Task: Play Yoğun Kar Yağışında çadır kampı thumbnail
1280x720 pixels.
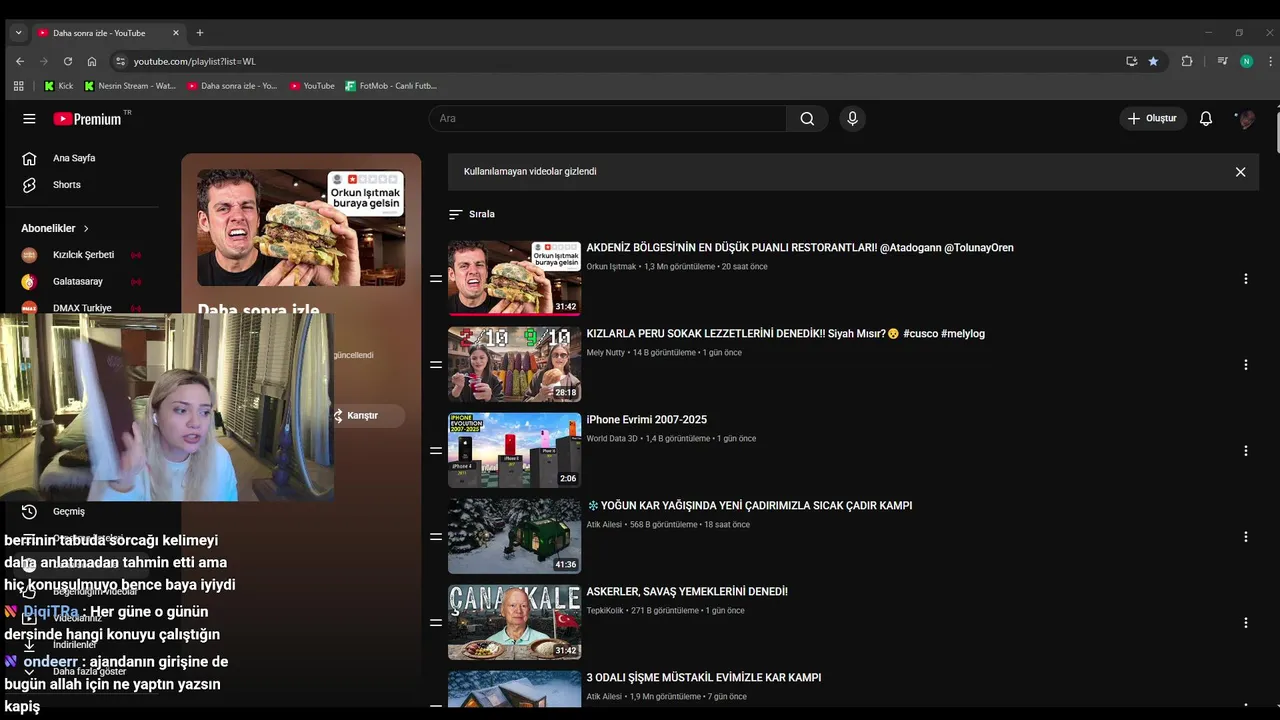Action: 514,536
